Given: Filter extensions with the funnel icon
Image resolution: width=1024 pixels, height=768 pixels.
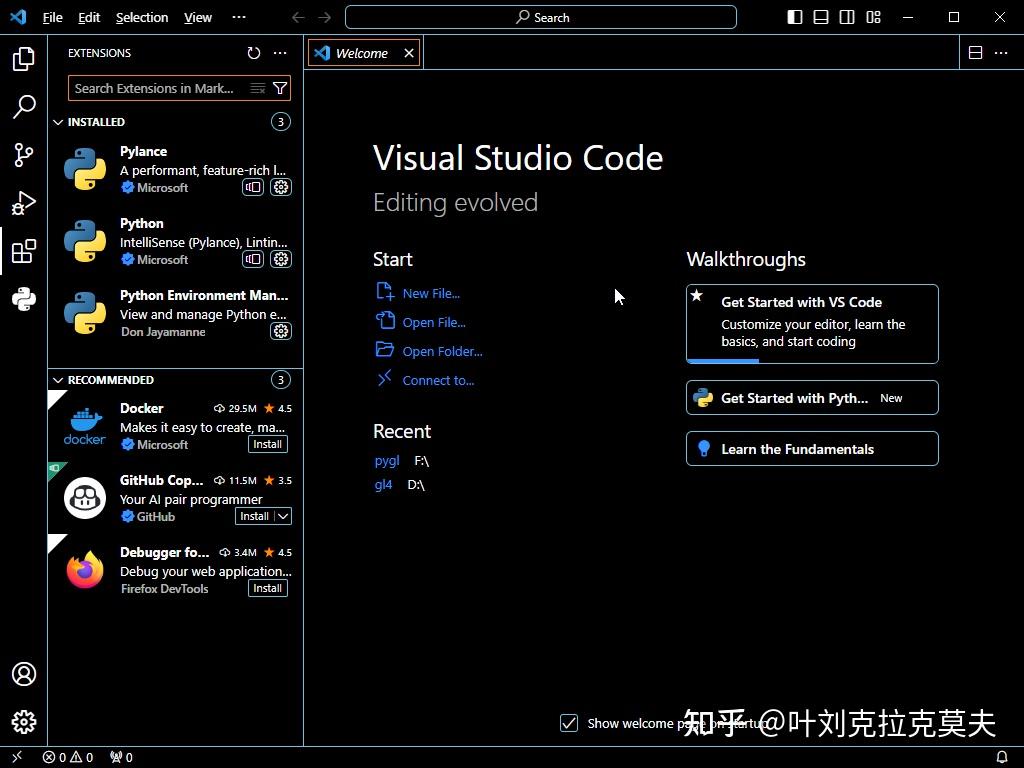Looking at the screenshot, I should click(x=280, y=88).
